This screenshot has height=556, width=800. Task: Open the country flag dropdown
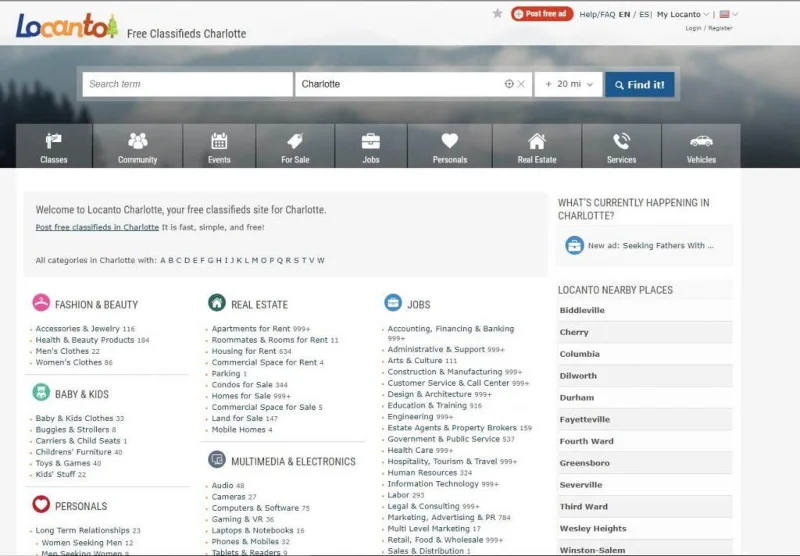coord(729,14)
